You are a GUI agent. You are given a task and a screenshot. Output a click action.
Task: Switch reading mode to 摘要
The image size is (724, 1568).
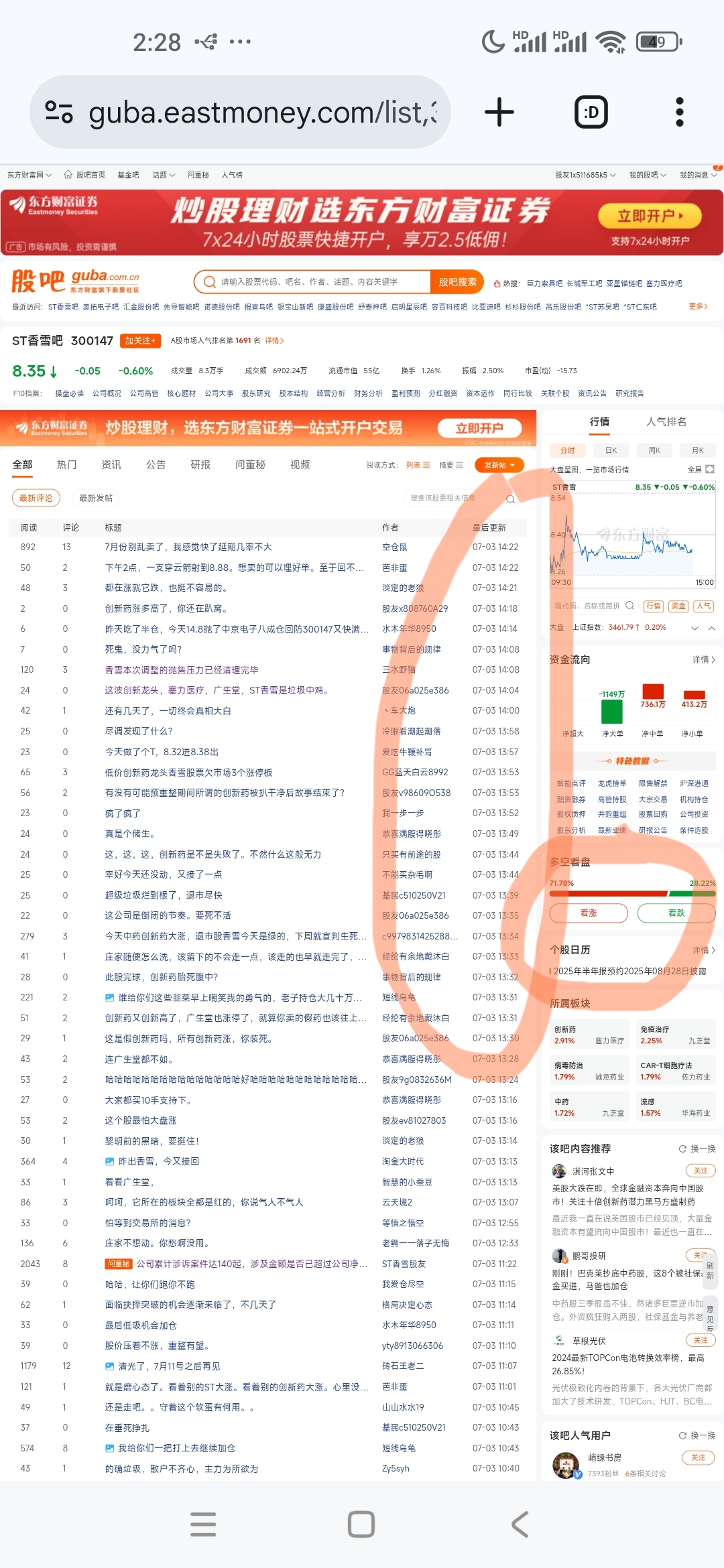click(451, 465)
